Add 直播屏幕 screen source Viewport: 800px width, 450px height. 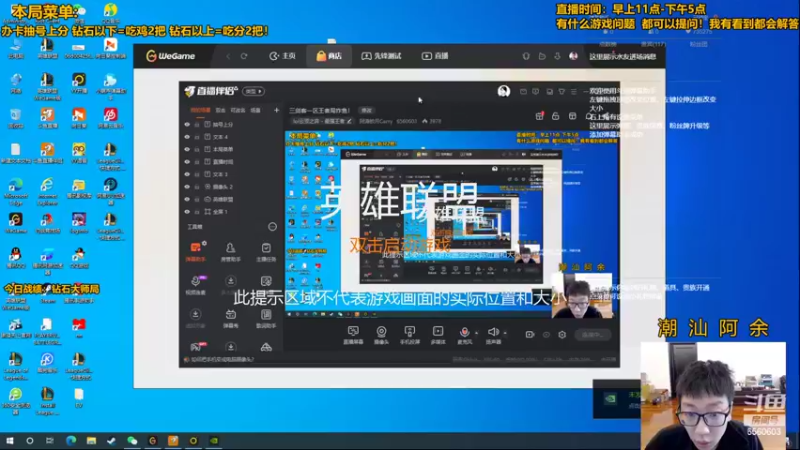click(x=353, y=335)
